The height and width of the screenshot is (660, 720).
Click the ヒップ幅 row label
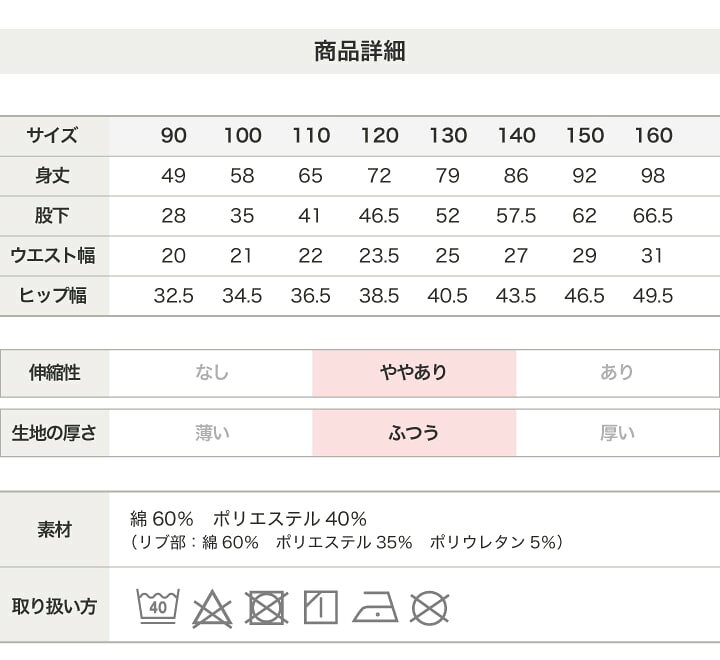(54, 295)
